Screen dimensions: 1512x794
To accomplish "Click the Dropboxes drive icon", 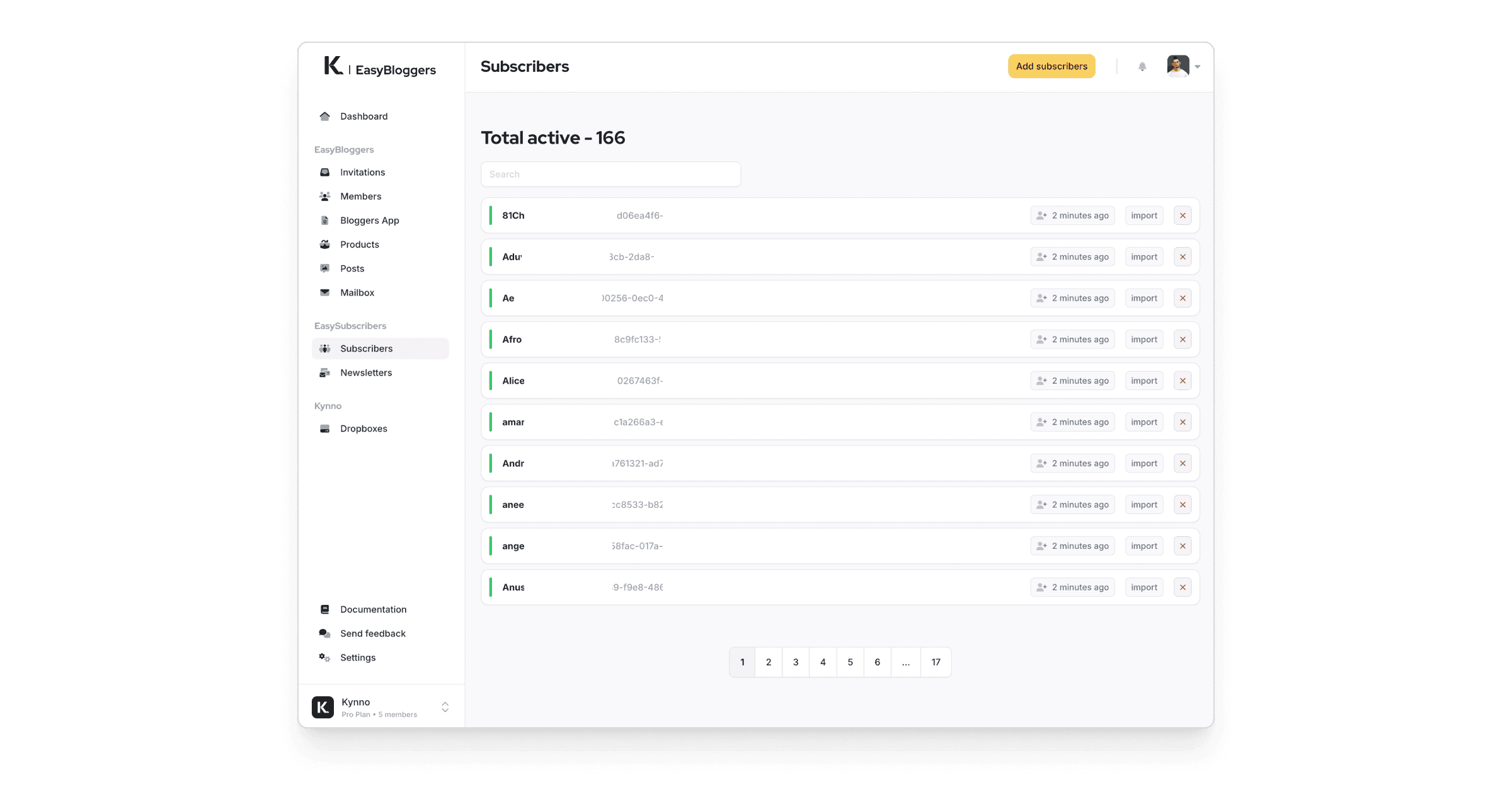I will (324, 429).
